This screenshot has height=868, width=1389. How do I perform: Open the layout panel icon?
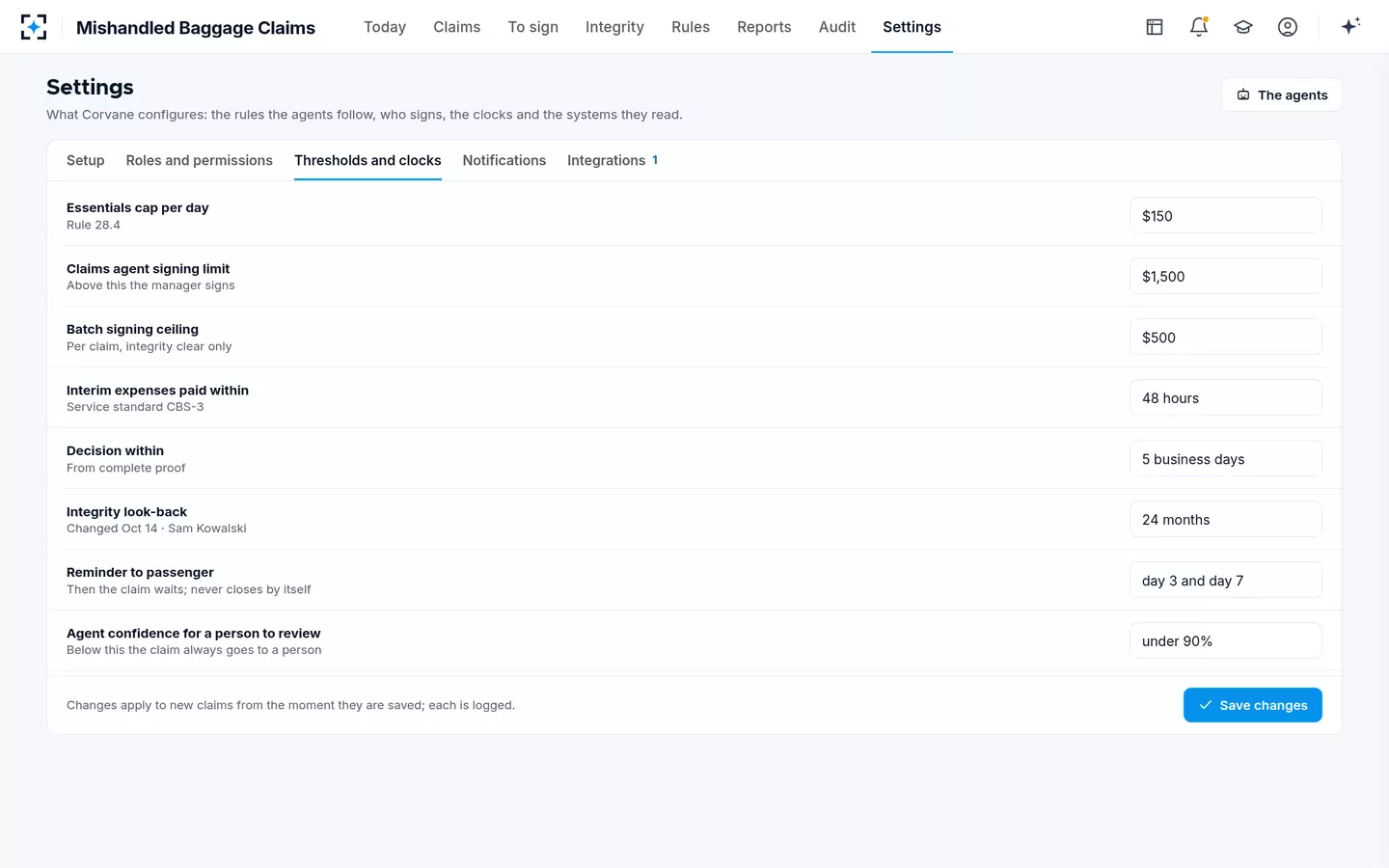(x=1155, y=27)
